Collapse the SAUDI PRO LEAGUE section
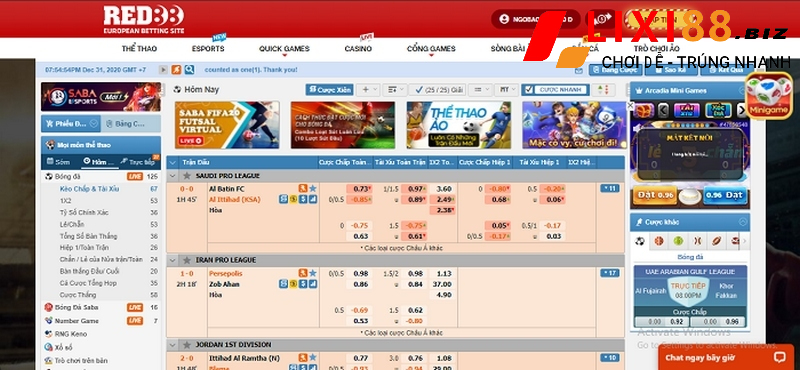This screenshot has height=370, width=800. click(173, 176)
